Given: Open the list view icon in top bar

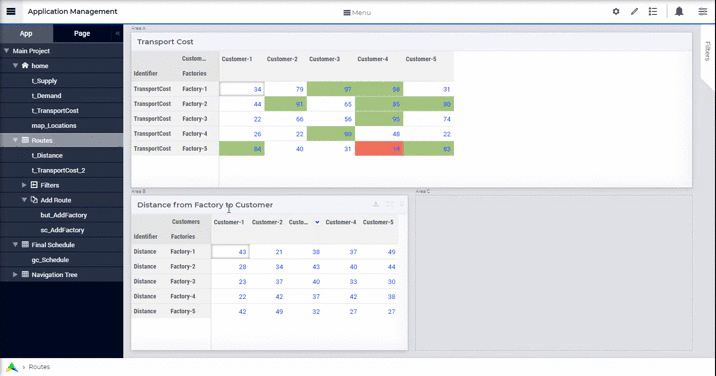Looking at the screenshot, I should [653, 11].
